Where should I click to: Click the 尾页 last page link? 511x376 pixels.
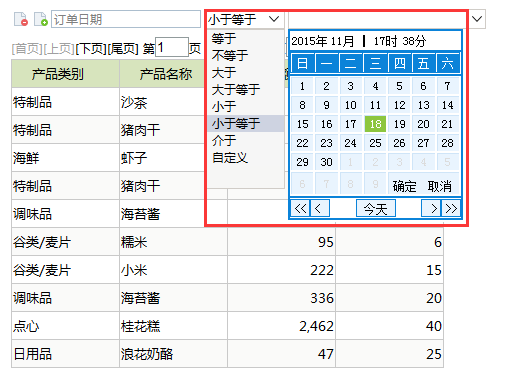[x=123, y=49]
